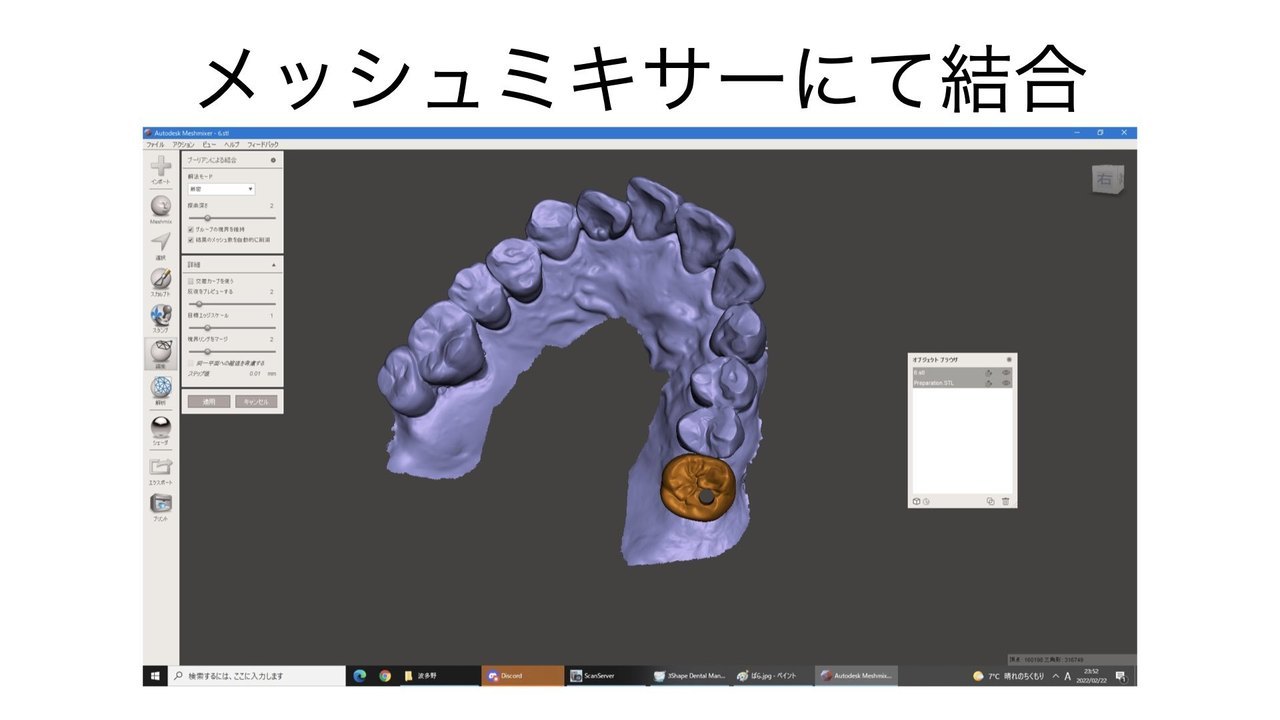
Task: Close the Object Browser panel
Action: [x=1009, y=358]
